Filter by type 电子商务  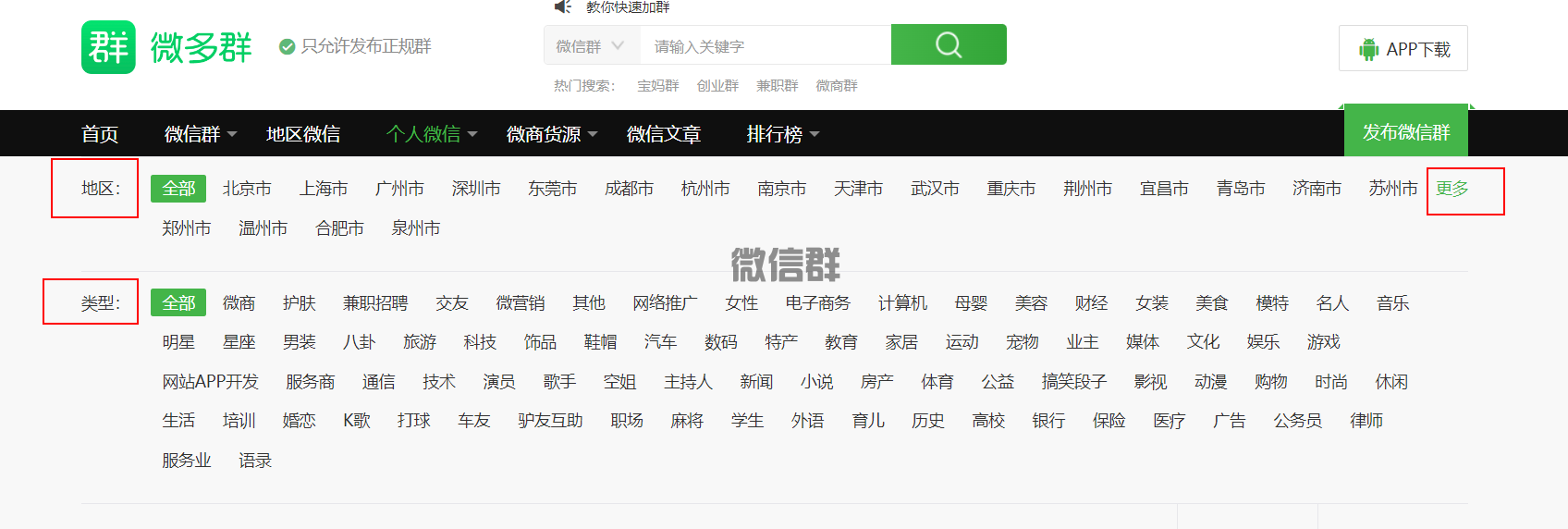coord(817,303)
